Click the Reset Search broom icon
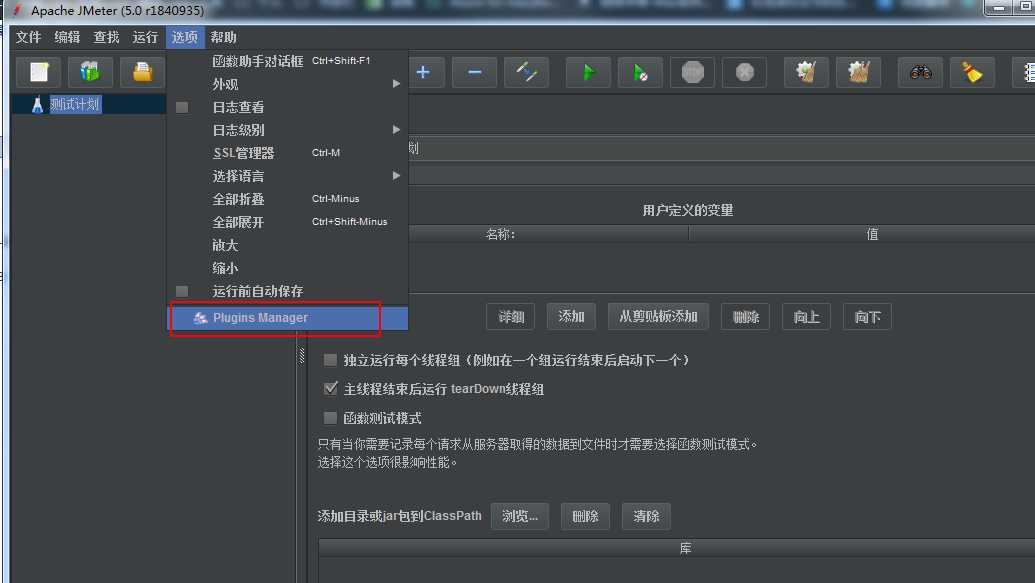 click(972, 72)
